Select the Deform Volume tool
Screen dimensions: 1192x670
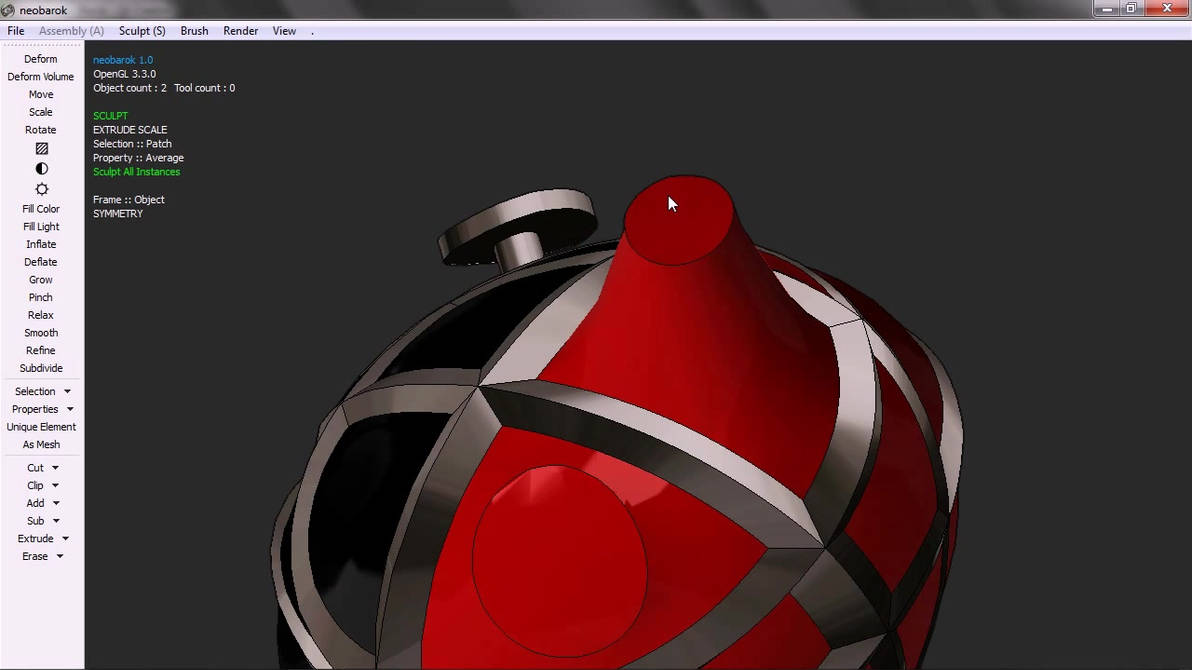click(x=40, y=77)
